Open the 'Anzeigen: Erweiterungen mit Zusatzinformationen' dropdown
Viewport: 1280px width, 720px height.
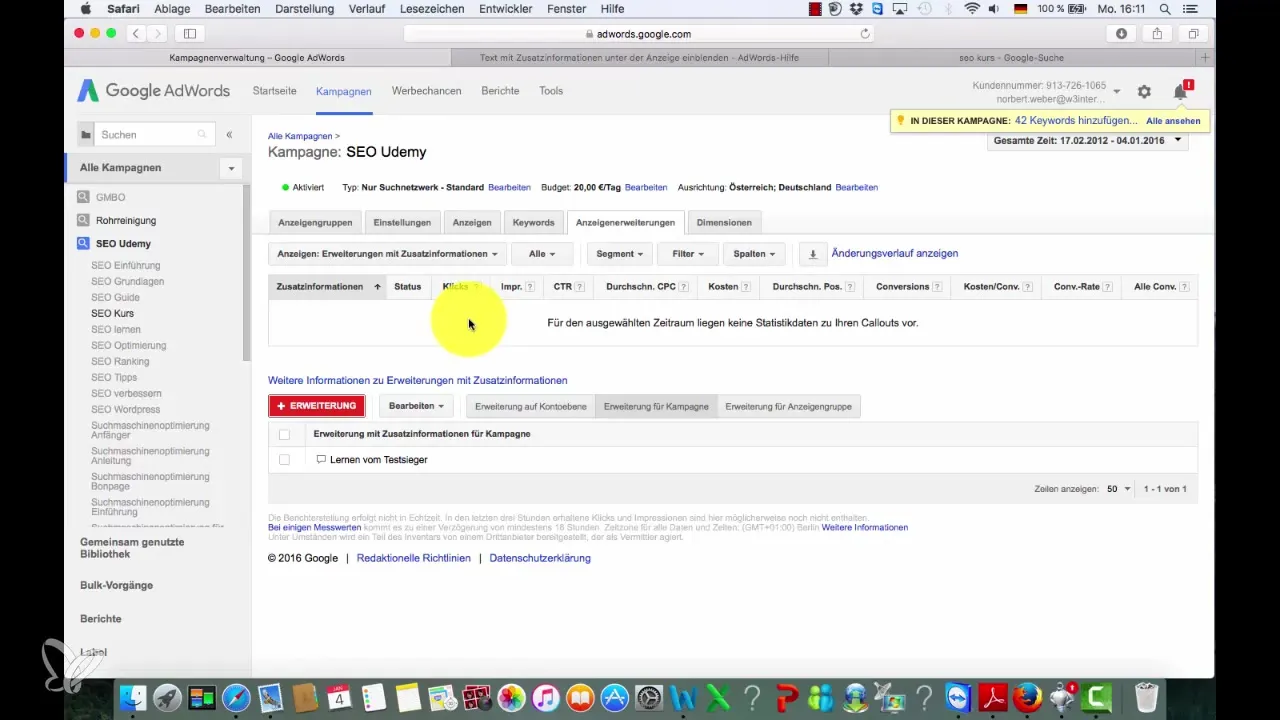[x=387, y=254]
